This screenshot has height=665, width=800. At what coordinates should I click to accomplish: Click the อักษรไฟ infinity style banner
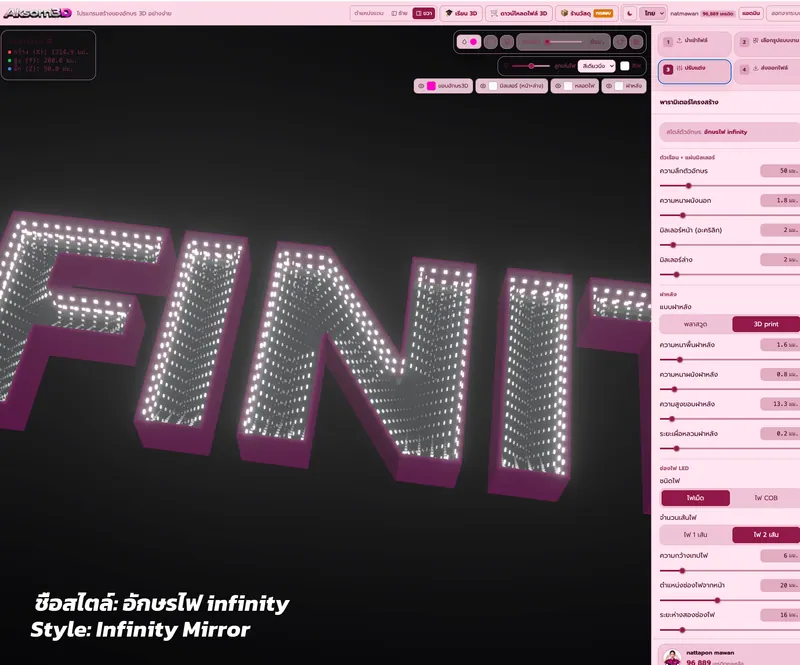pos(730,132)
